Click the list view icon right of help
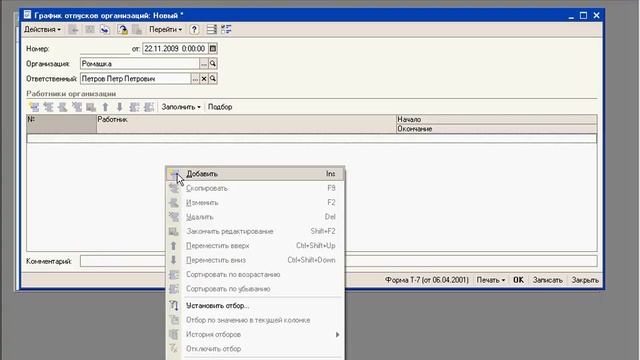Image resolution: width=640 pixels, height=360 pixels. click(211, 29)
